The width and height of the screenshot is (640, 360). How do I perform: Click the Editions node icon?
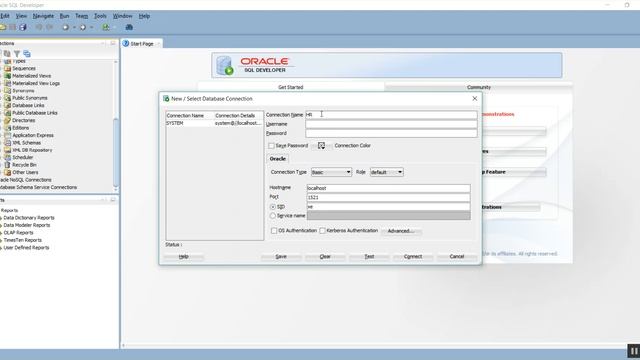pyautogui.click(x=7, y=127)
